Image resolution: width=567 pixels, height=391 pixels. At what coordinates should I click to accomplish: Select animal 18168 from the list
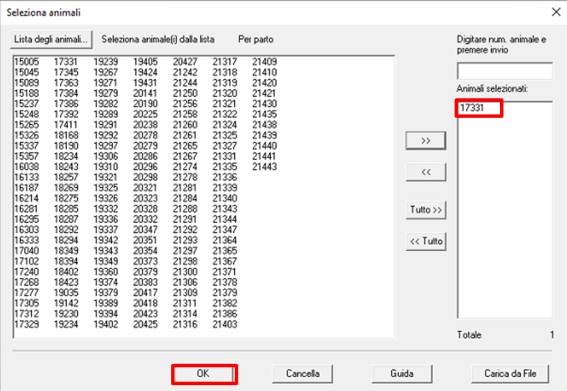(x=66, y=135)
